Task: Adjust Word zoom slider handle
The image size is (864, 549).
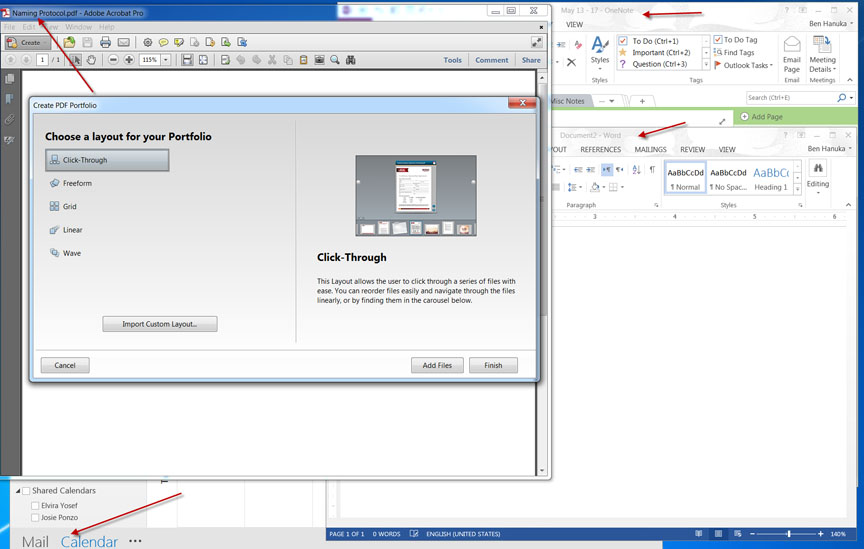Action: point(789,534)
